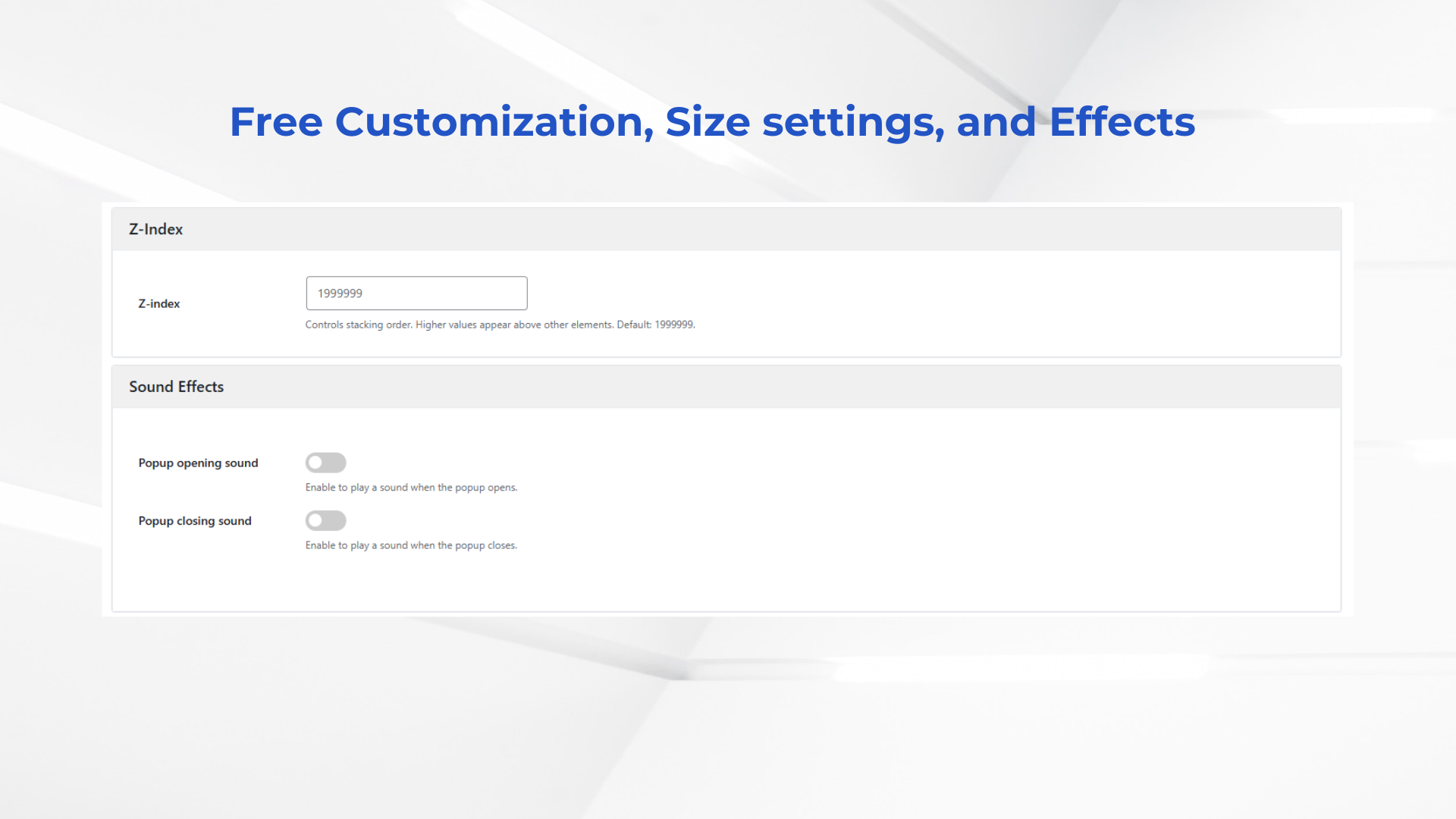Click the Z-index field label

tap(159, 303)
